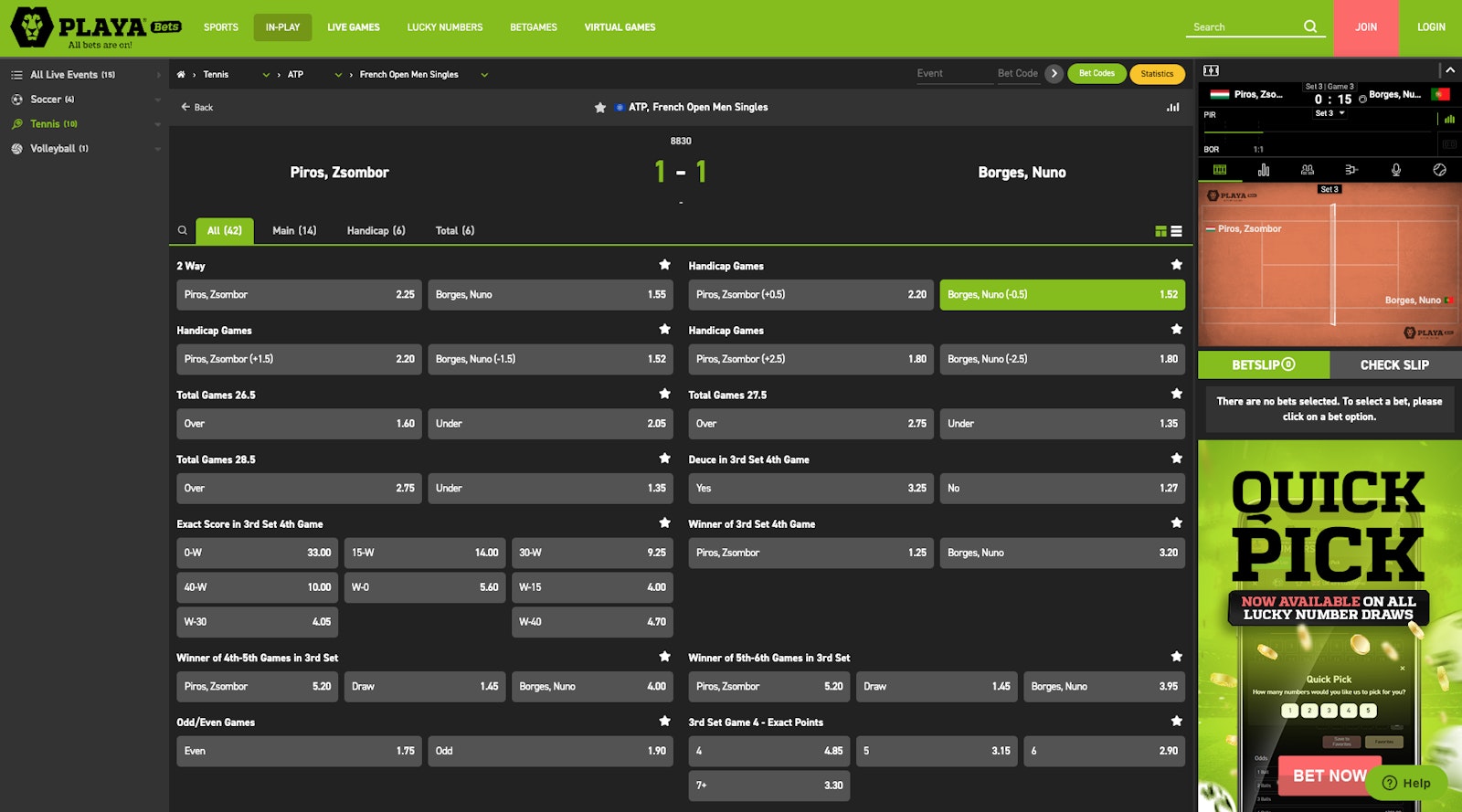
Task: Click the Bet Codes button
Action: point(1096,74)
